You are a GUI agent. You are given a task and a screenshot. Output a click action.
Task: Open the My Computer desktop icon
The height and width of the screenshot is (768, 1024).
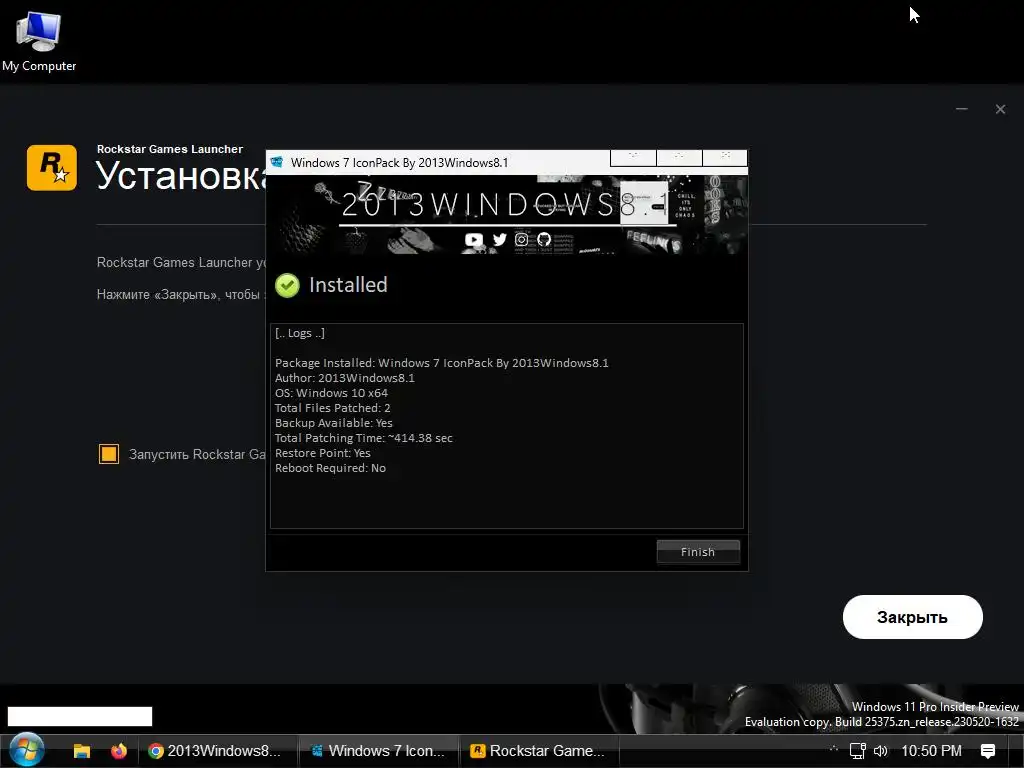(39, 42)
